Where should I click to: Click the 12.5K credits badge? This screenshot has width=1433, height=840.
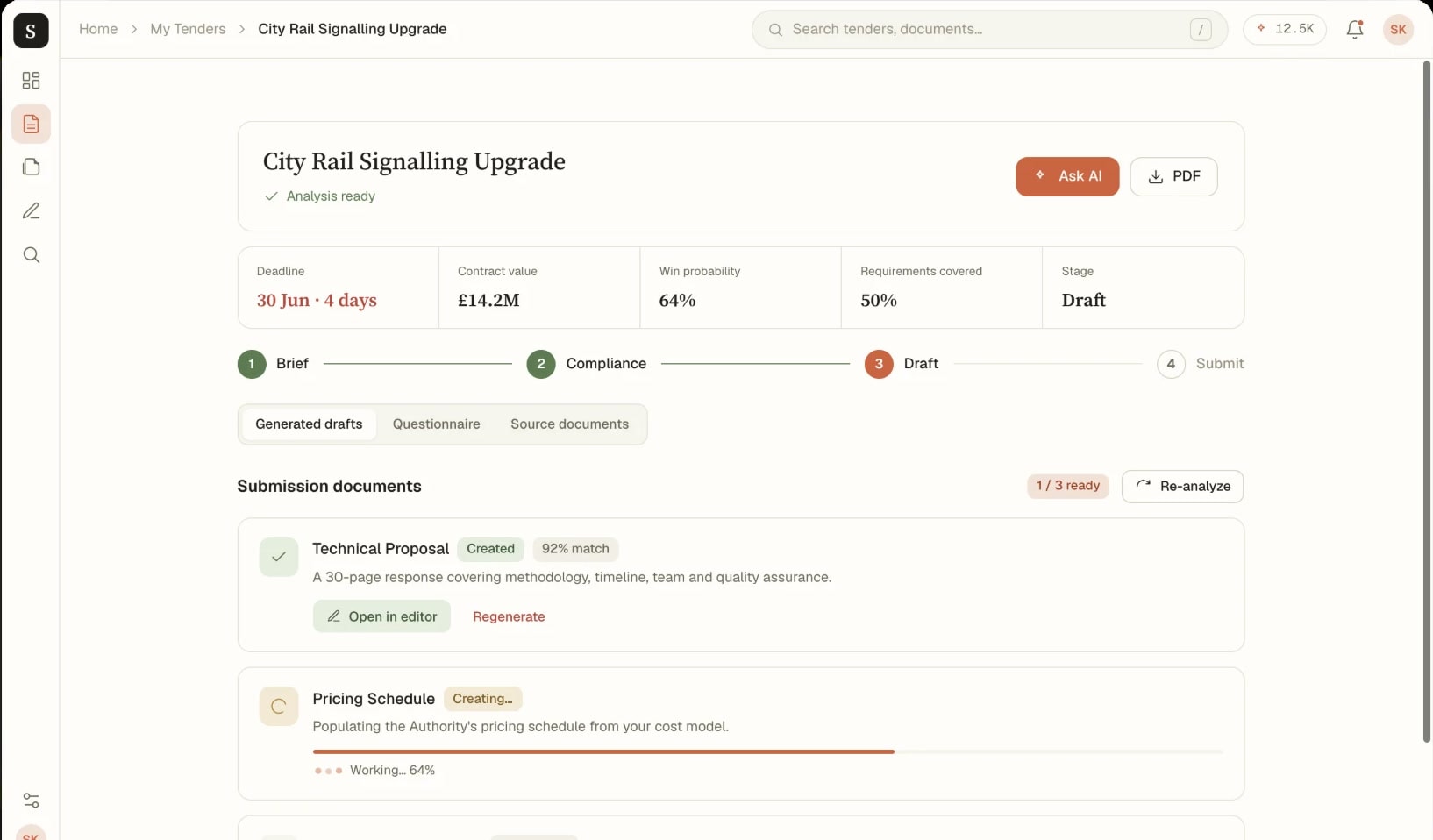pyautogui.click(x=1285, y=29)
